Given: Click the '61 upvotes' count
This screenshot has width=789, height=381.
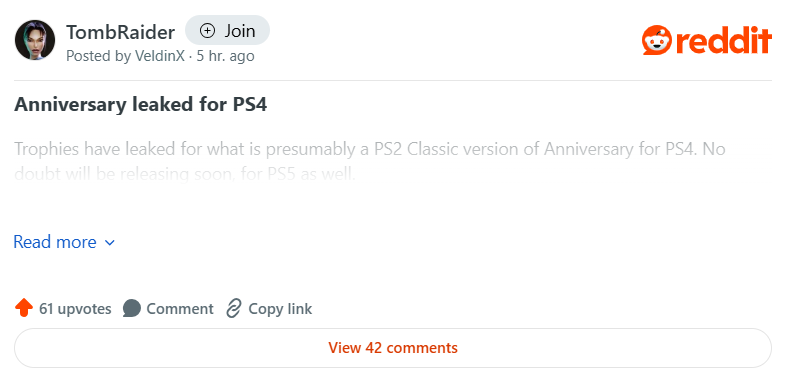Looking at the screenshot, I should point(75,309).
